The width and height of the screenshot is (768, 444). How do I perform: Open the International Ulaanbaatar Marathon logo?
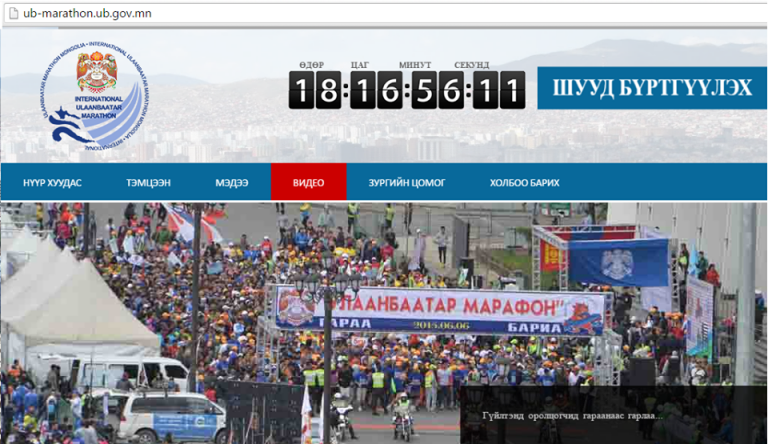[x=94, y=95]
